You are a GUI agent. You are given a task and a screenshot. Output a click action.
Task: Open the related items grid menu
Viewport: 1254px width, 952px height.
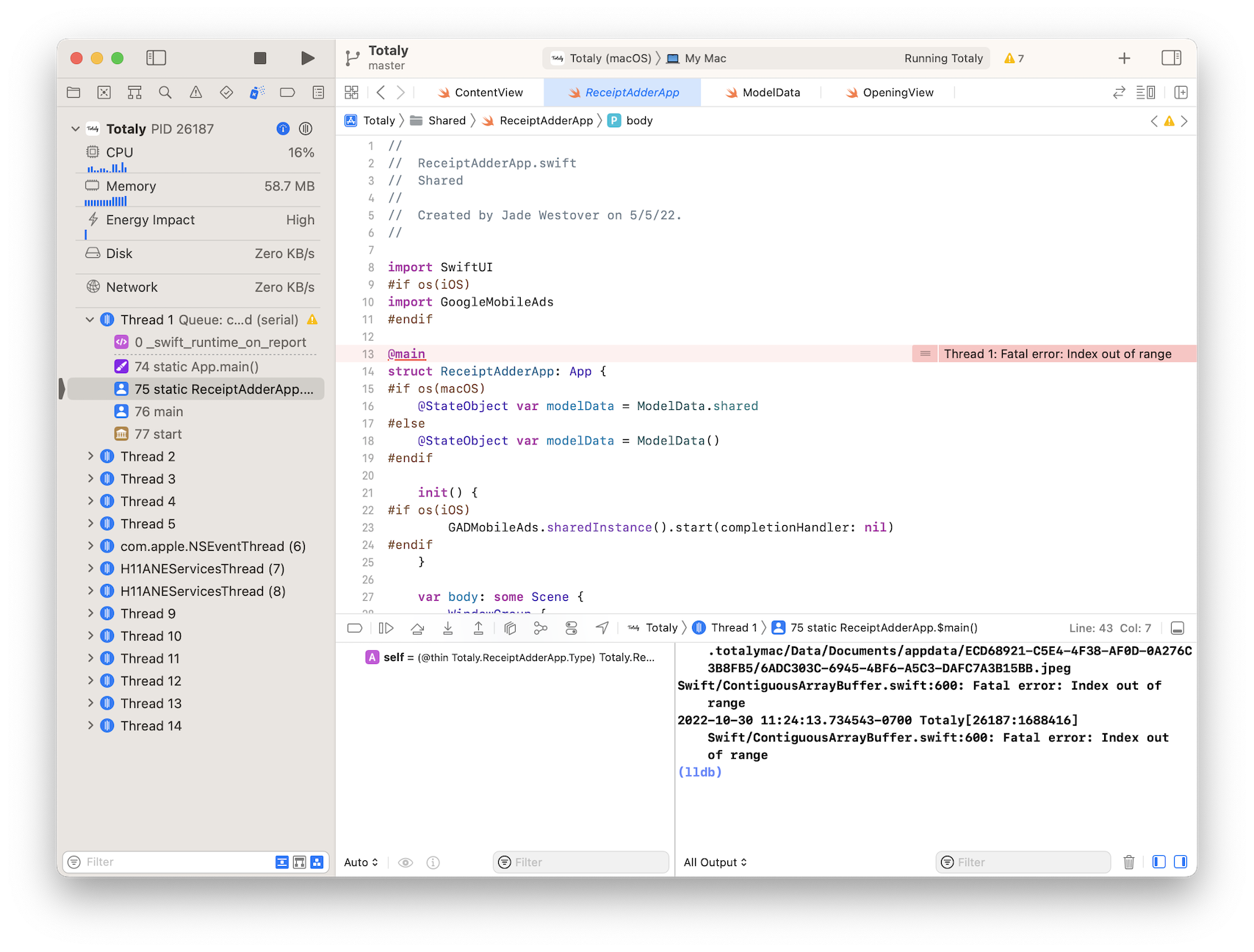pyautogui.click(x=352, y=93)
